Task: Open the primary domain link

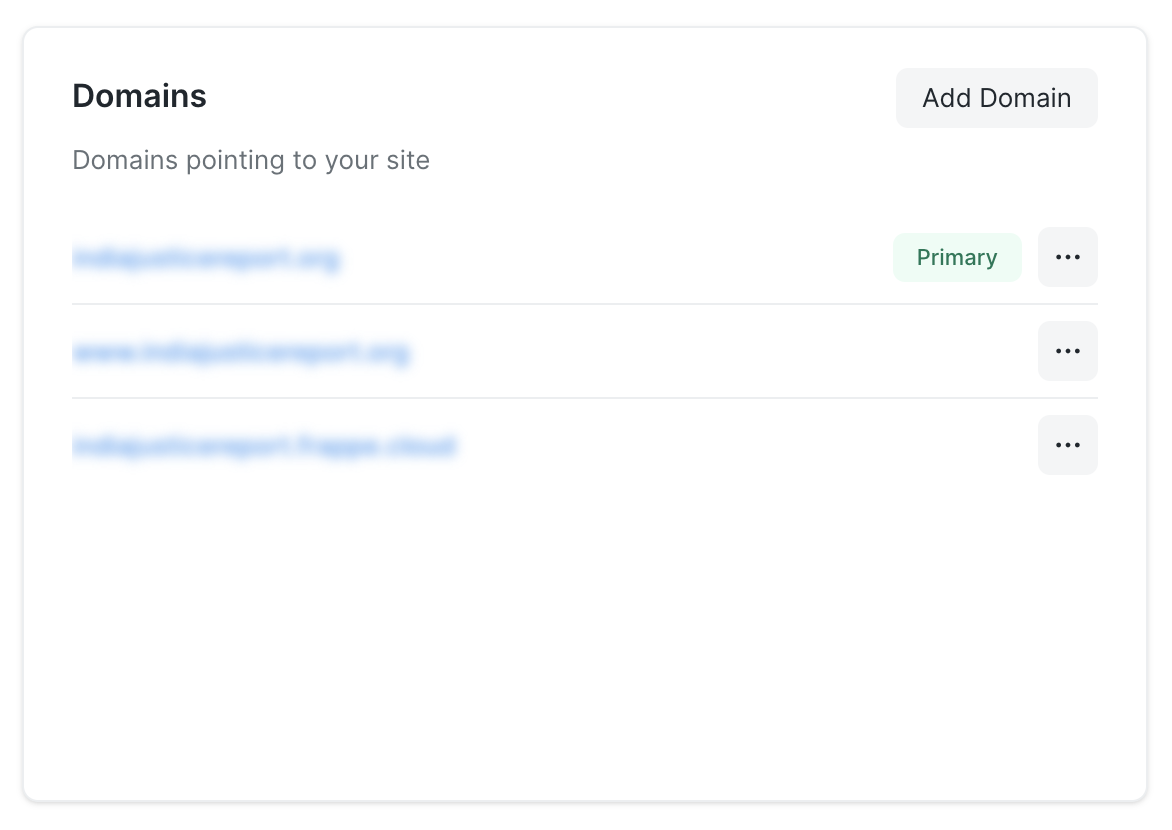Action: (x=207, y=258)
